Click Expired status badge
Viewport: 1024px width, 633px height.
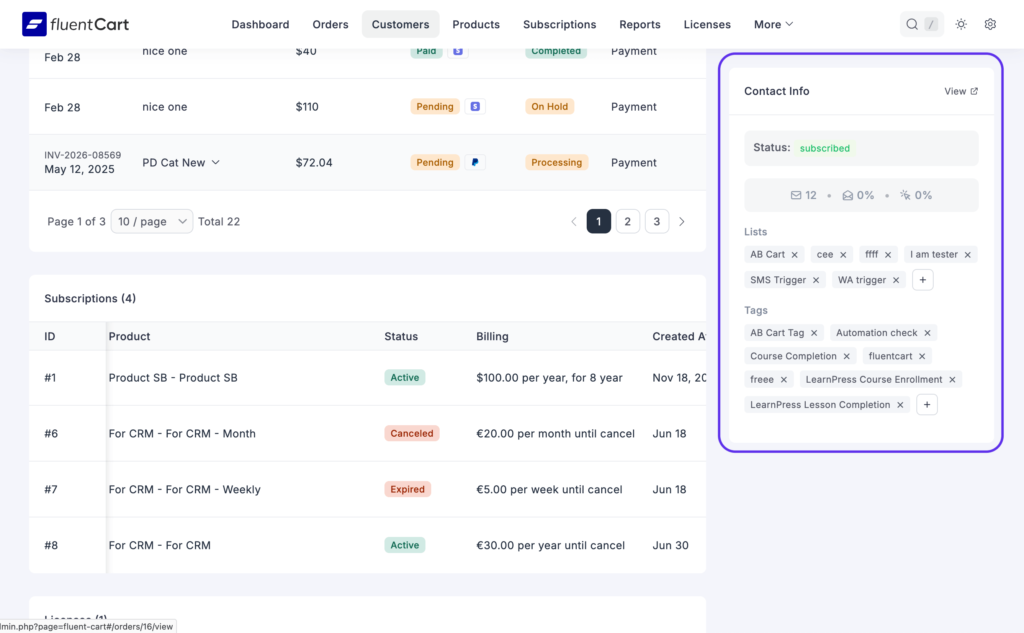pos(407,489)
